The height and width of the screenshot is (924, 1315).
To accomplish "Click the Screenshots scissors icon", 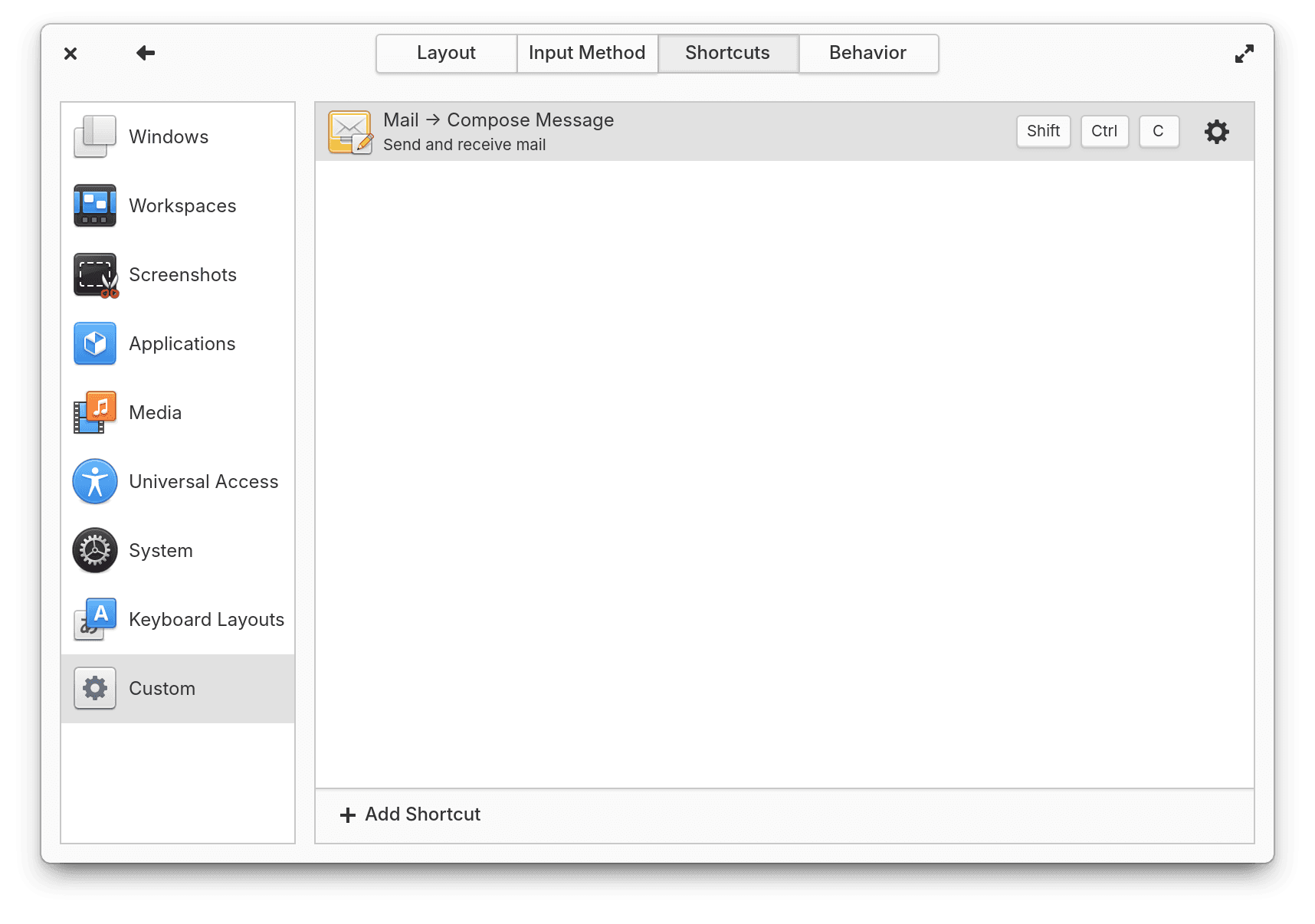I will (x=94, y=274).
